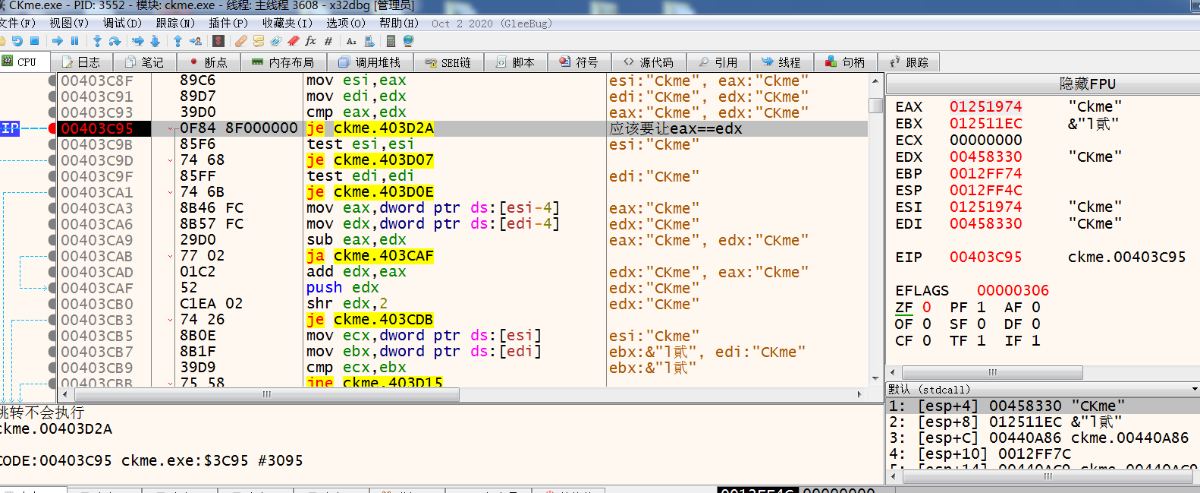Click the globe check-updates icon
The image size is (1200, 493).
click(x=408, y=41)
